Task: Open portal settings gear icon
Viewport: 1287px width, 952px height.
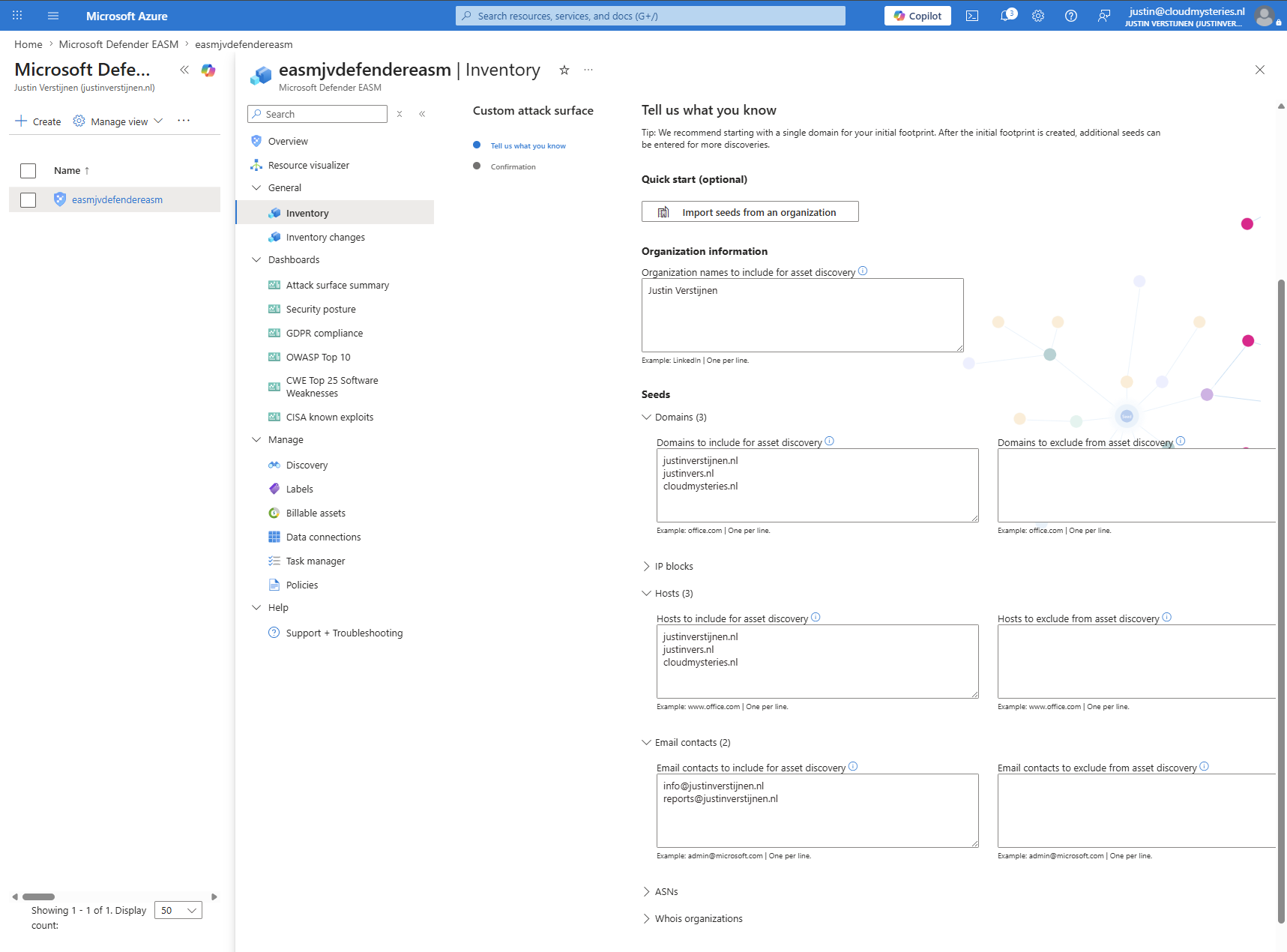Action: (x=1038, y=16)
